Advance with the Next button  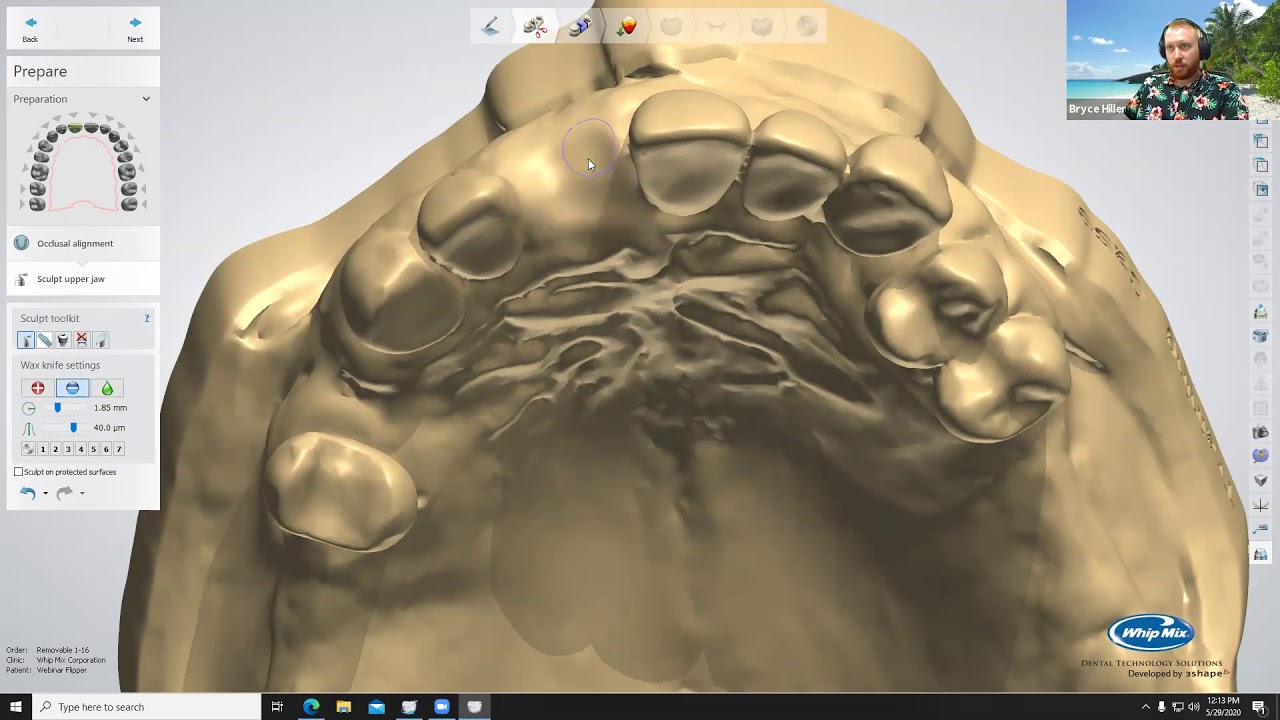pyautogui.click(x=135, y=29)
